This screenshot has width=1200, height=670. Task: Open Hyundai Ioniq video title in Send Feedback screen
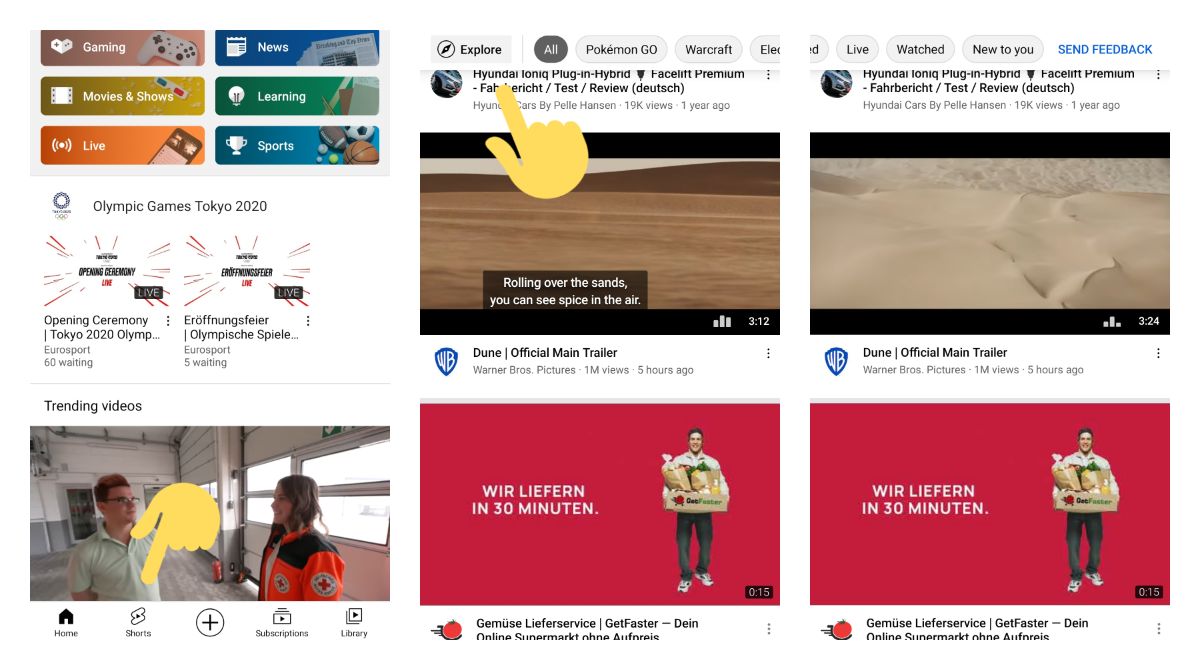click(998, 81)
